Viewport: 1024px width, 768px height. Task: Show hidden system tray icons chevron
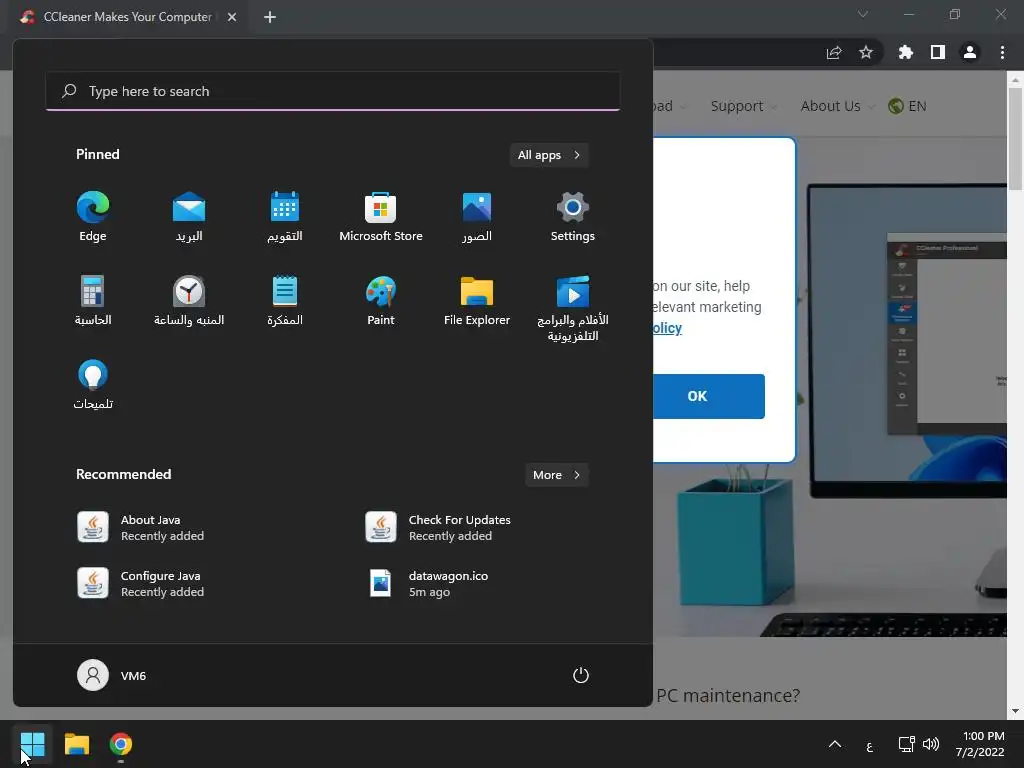tap(835, 744)
